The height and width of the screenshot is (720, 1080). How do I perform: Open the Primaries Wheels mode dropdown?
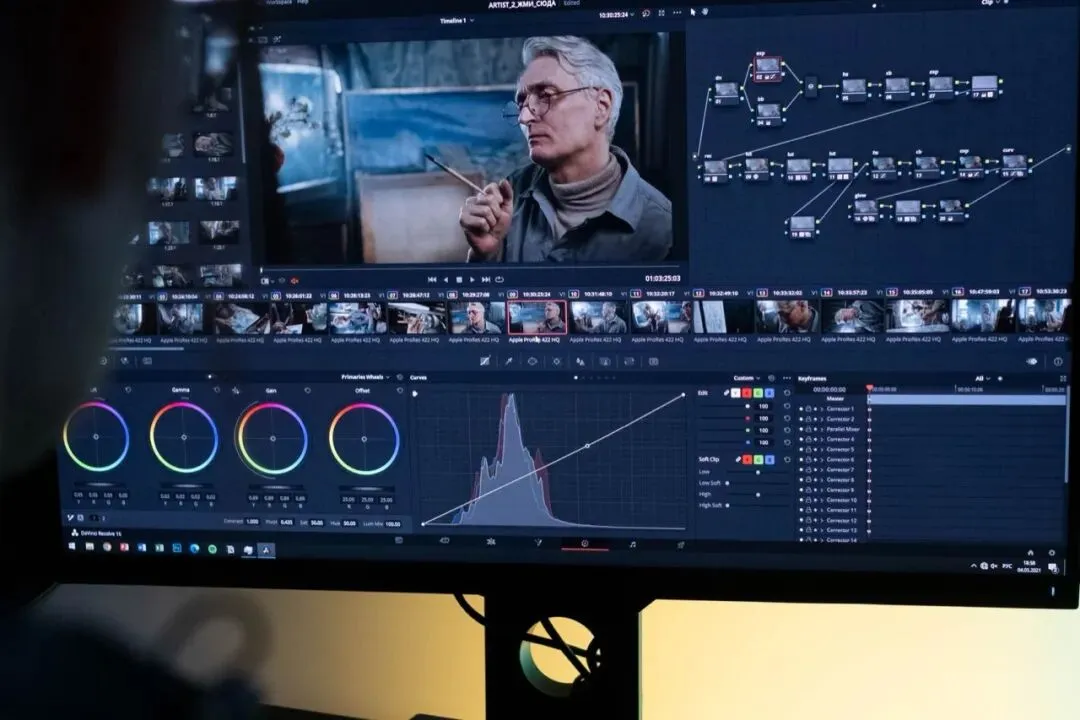(365, 378)
